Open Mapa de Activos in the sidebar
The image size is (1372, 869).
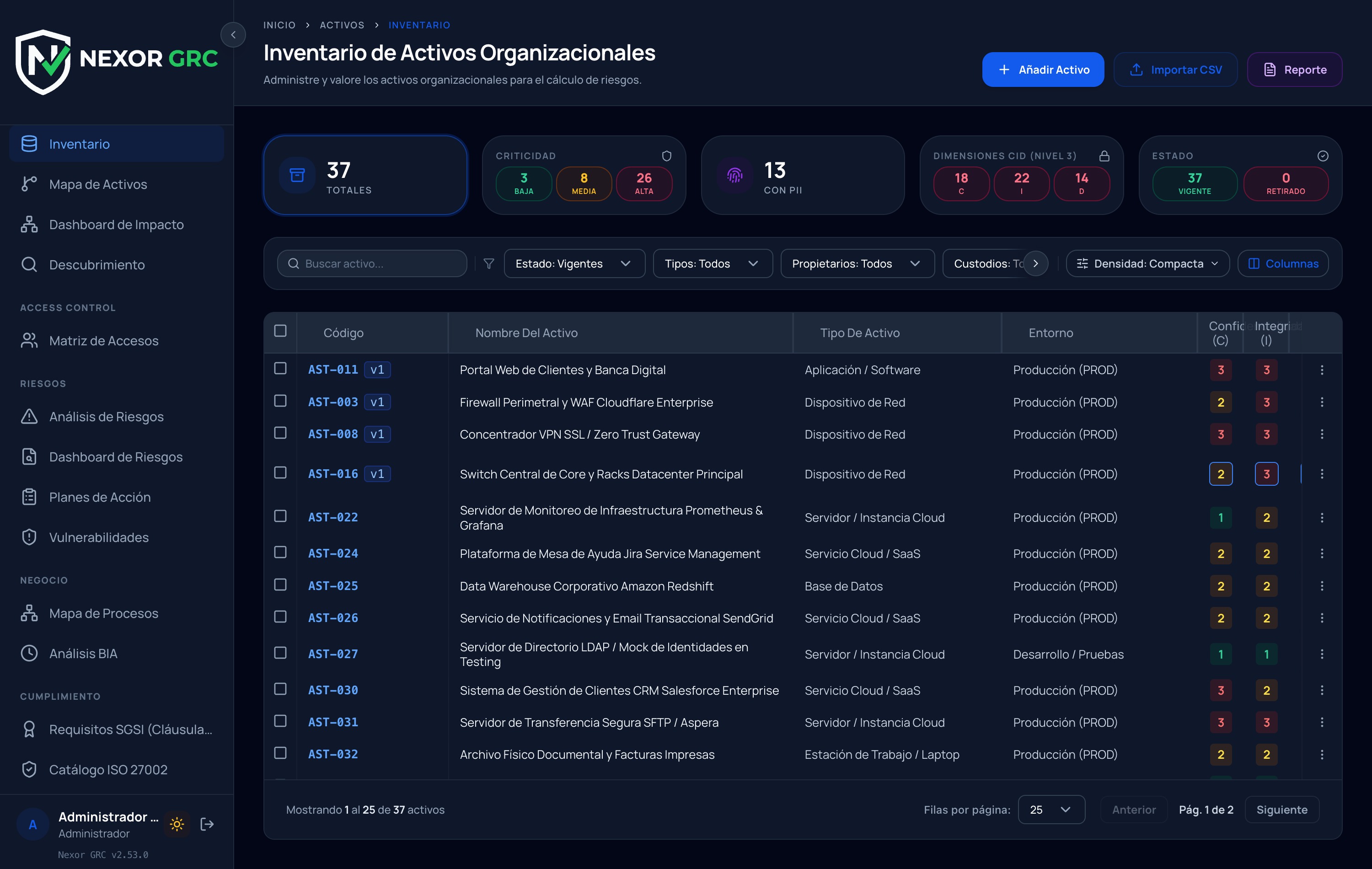[x=117, y=184]
